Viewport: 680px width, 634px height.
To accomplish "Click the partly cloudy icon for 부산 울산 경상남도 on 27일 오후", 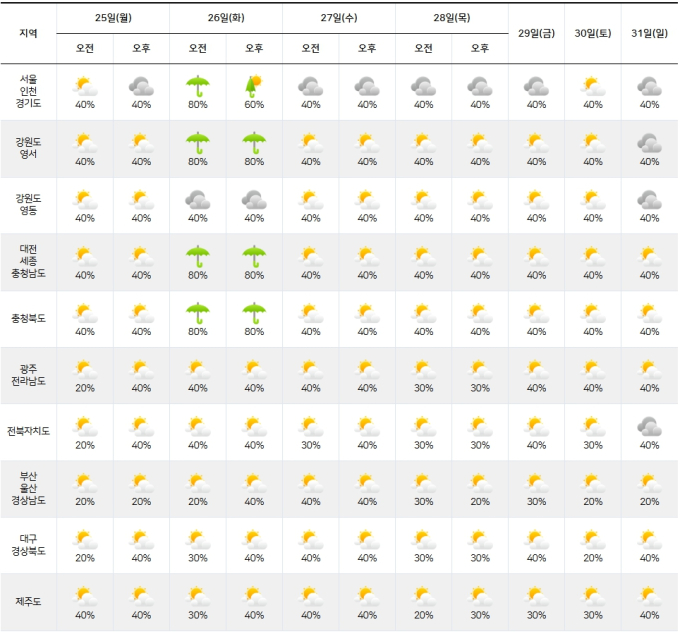I will (367, 483).
